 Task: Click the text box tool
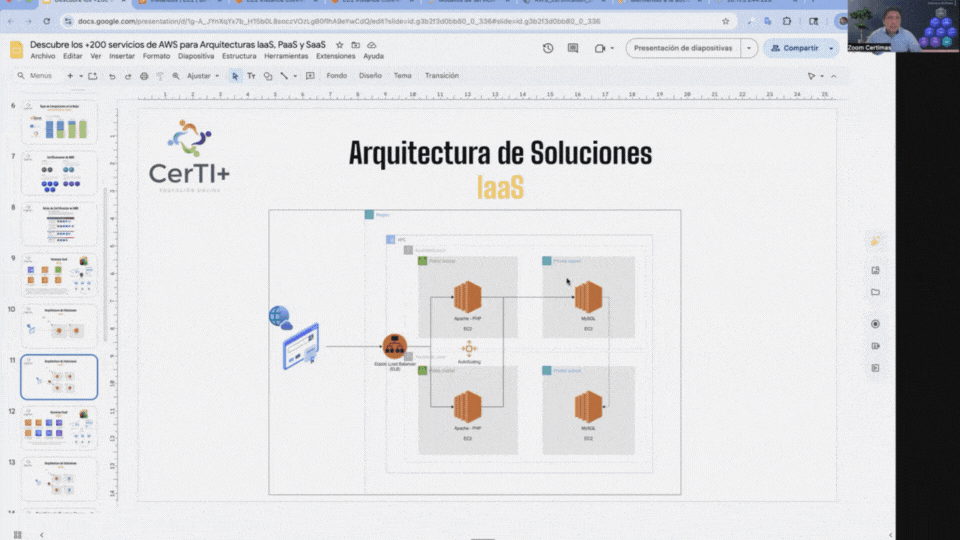pyautogui.click(x=252, y=76)
